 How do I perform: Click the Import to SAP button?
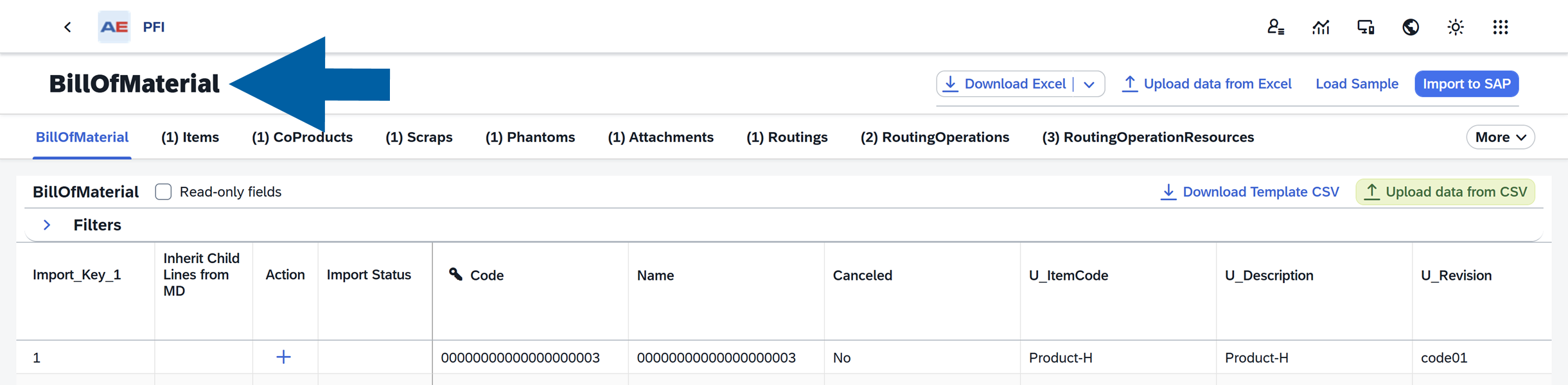click(1467, 83)
